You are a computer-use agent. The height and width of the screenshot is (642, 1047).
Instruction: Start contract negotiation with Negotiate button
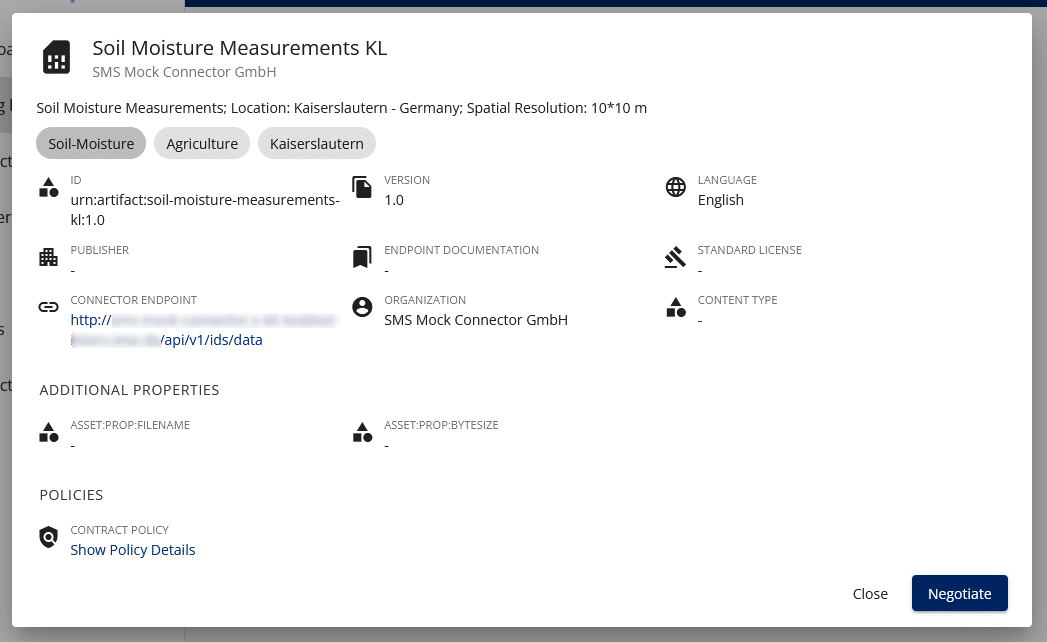click(960, 593)
